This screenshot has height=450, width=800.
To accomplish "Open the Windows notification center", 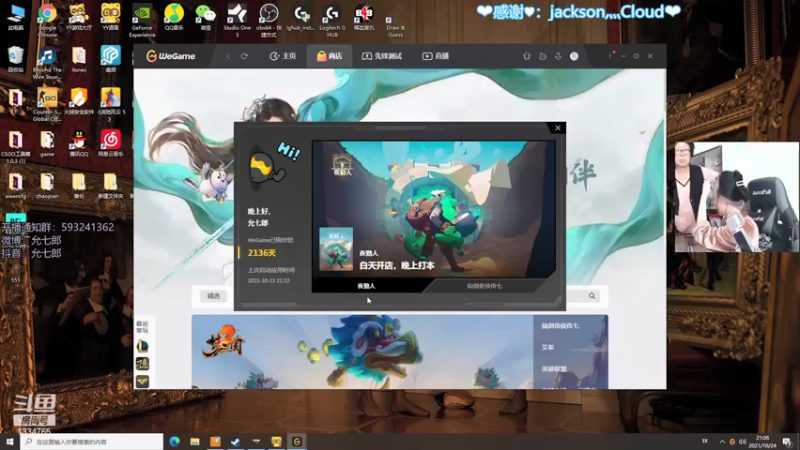I will pyautogui.click(x=787, y=442).
